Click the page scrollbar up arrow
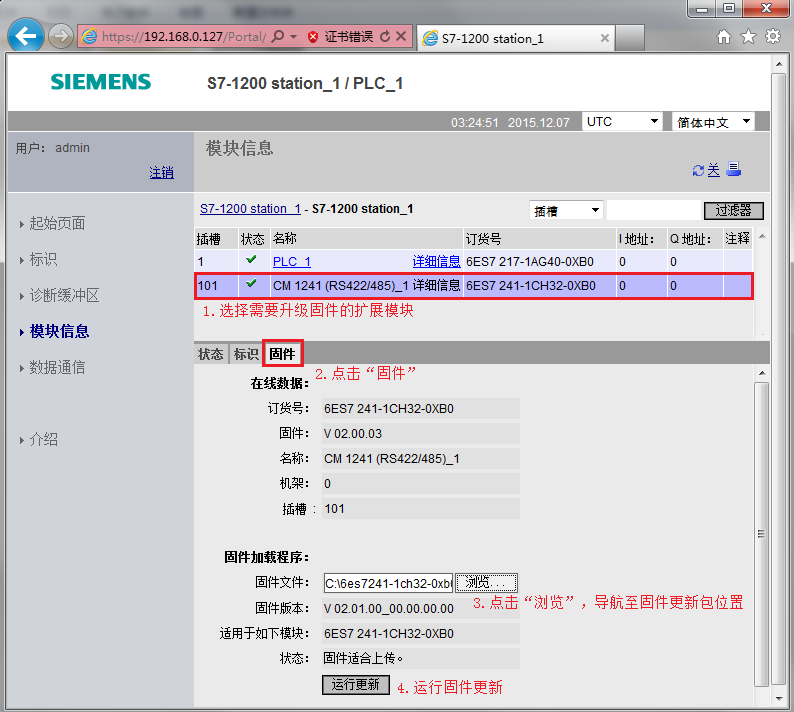 point(779,64)
